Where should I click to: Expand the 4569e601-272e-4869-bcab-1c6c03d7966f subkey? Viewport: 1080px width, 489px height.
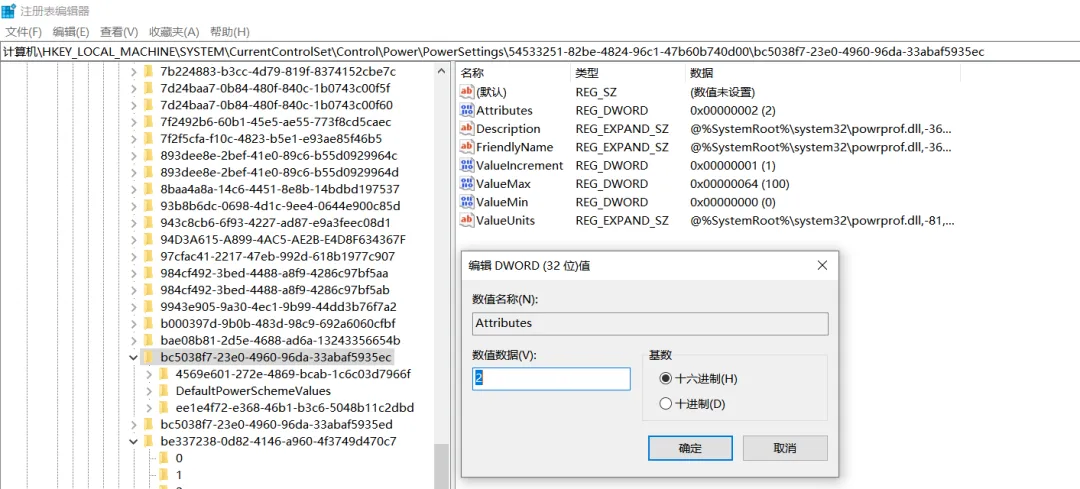[149, 374]
